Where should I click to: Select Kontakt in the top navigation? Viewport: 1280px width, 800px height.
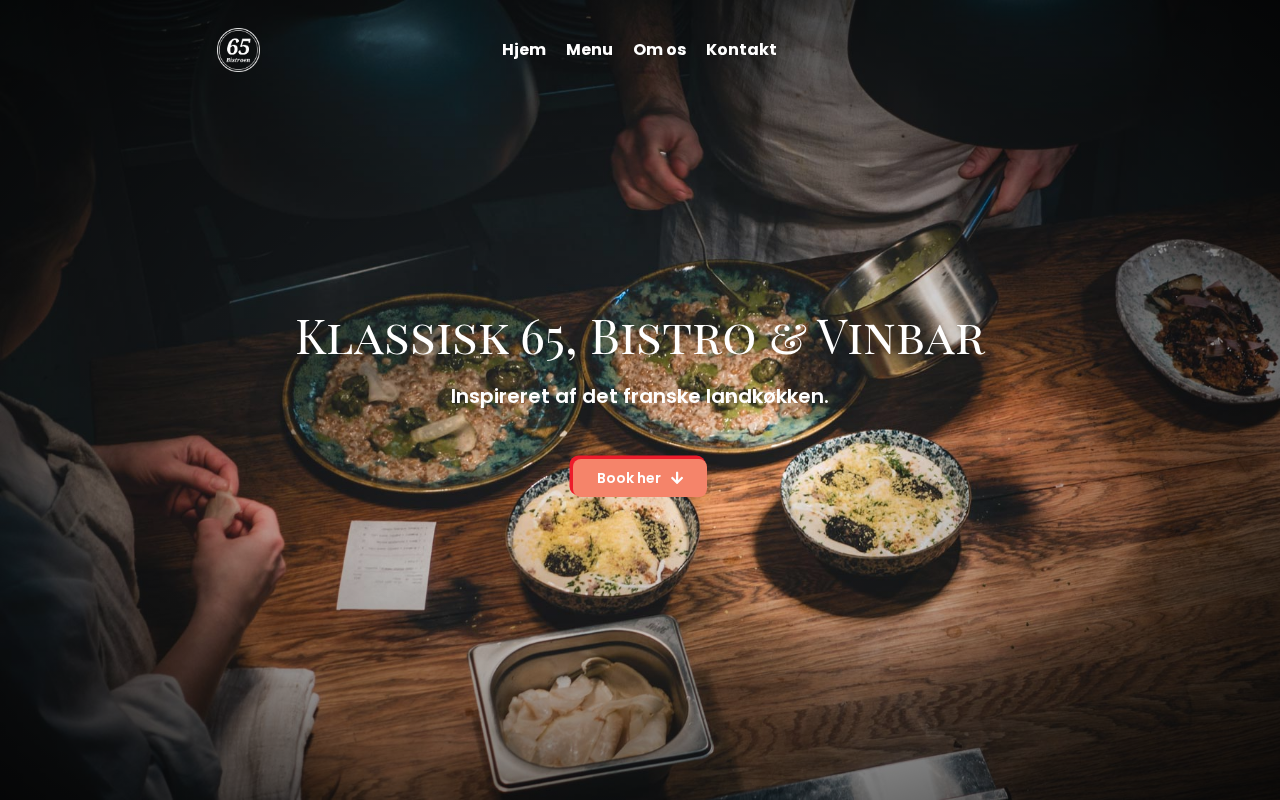(741, 49)
